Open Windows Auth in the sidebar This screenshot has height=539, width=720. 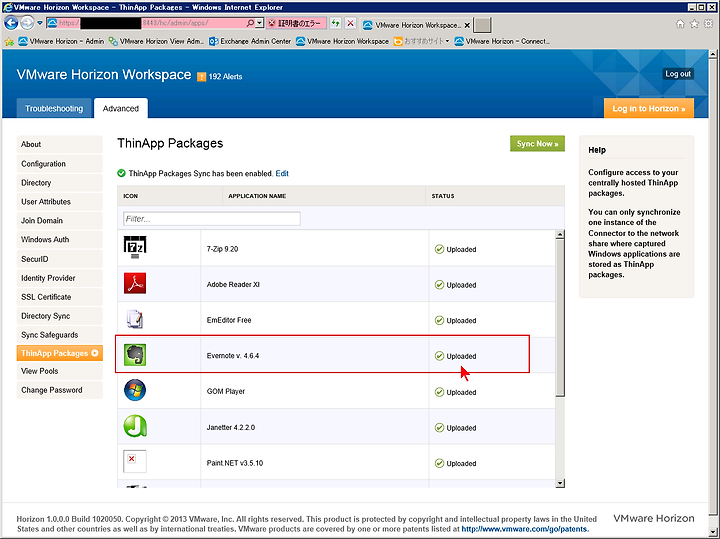(x=60, y=240)
